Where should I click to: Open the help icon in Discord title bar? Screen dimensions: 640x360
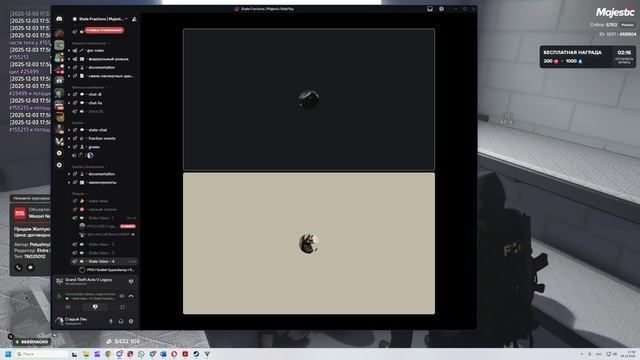pyautogui.click(x=441, y=9)
